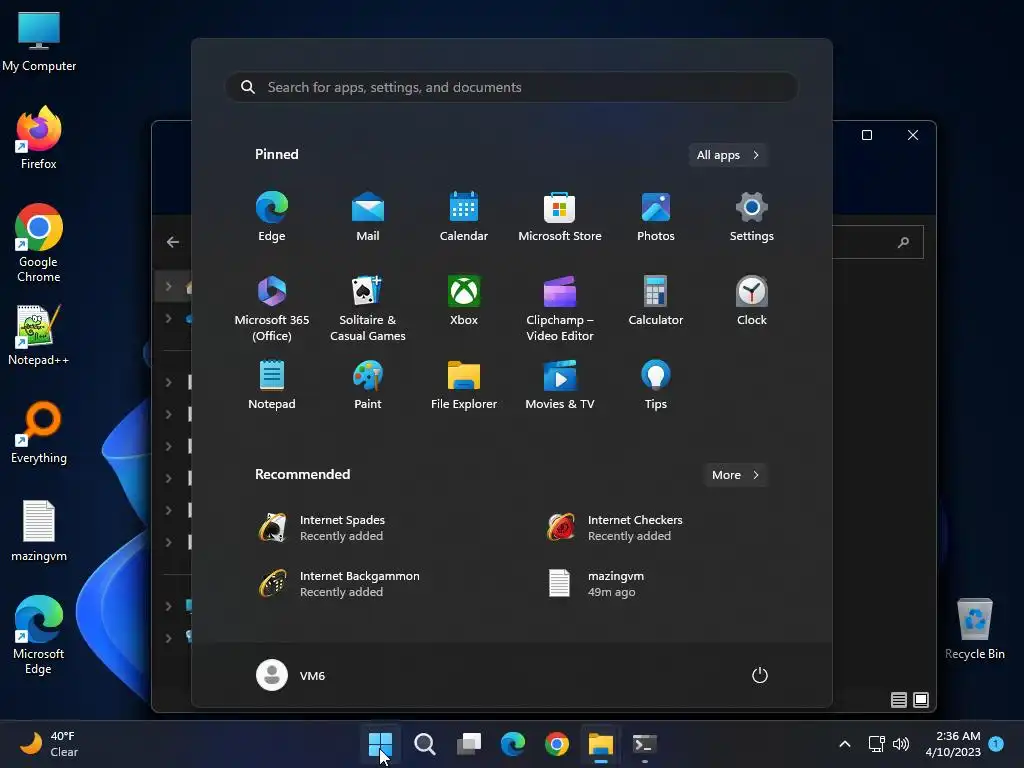The width and height of the screenshot is (1024, 768).
Task: Switch to File Explorer on taskbar
Action: point(601,744)
